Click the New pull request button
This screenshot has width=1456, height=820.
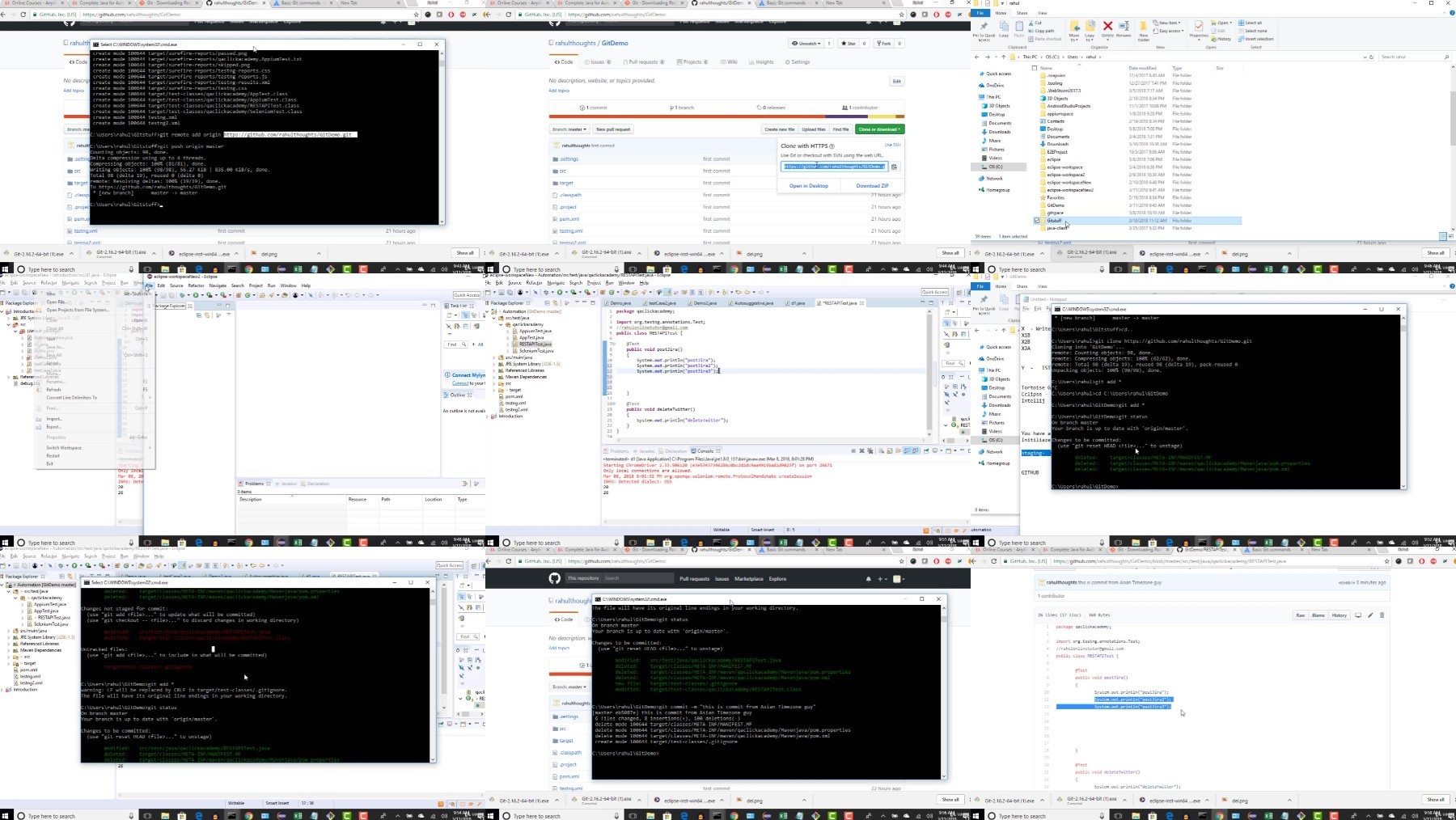coord(613,129)
